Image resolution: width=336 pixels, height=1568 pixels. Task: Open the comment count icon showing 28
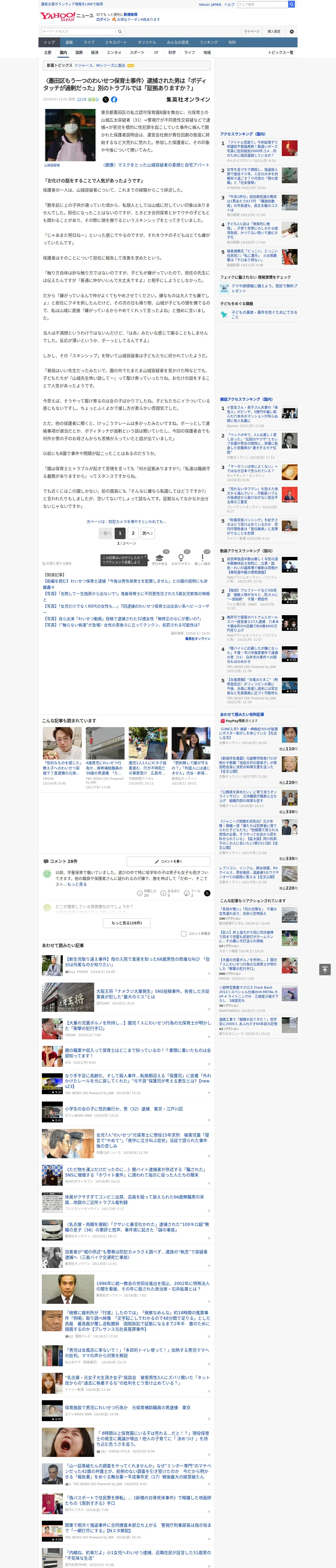[82, 99]
